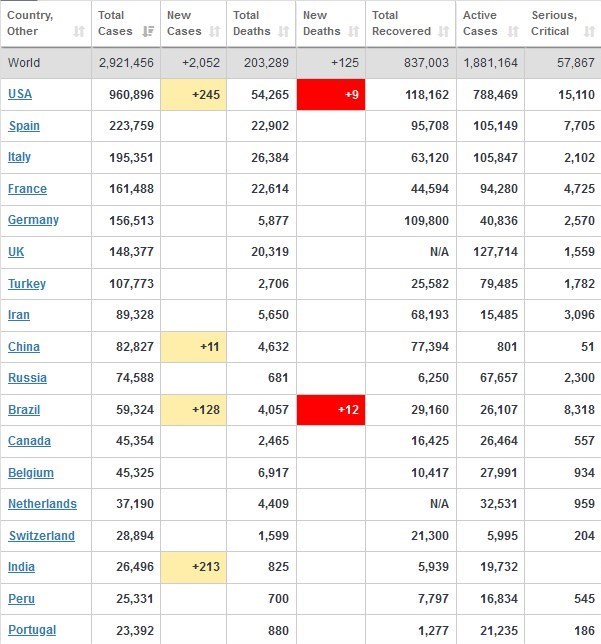Screen dimensions: 601x644
Task: Click Total Deaths sort arrows
Action: click(284, 31)
